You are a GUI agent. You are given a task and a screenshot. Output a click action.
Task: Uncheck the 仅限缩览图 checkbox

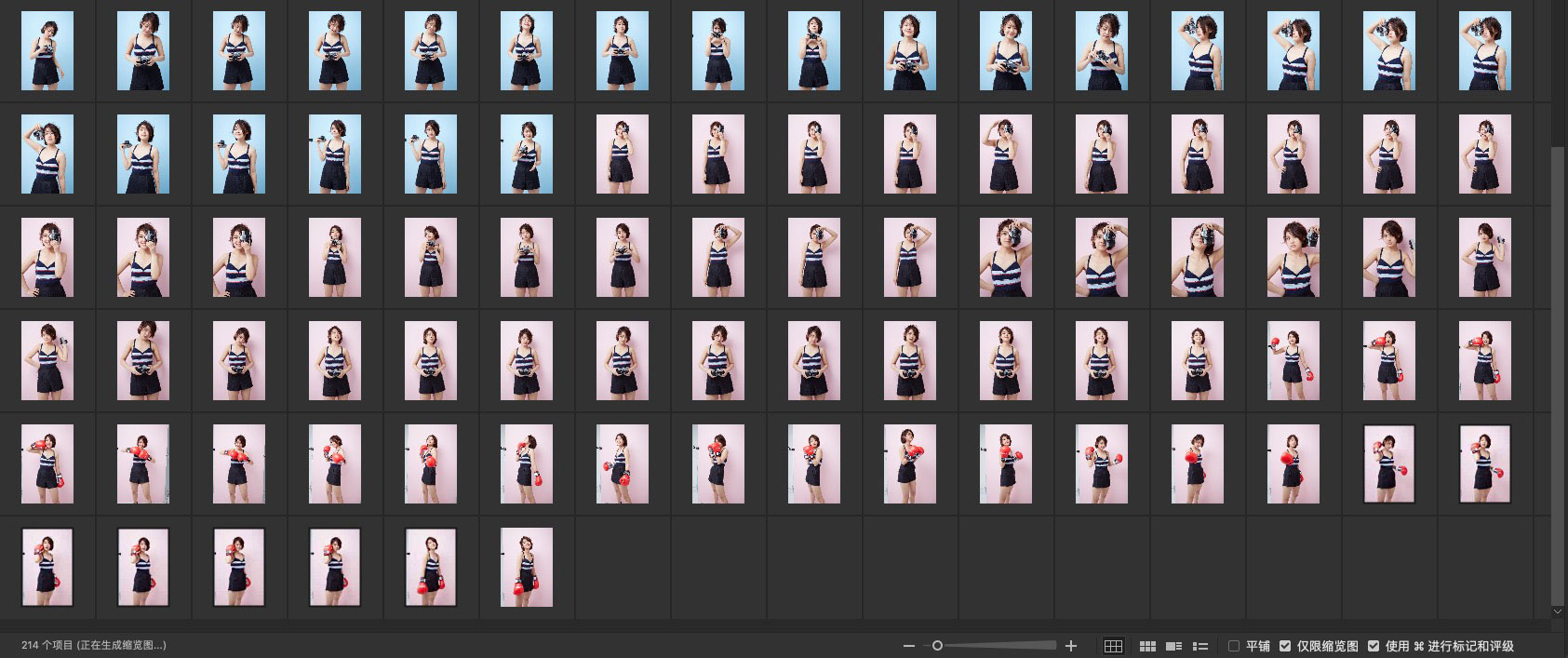pyautogui.click(x=1285, y=646)
